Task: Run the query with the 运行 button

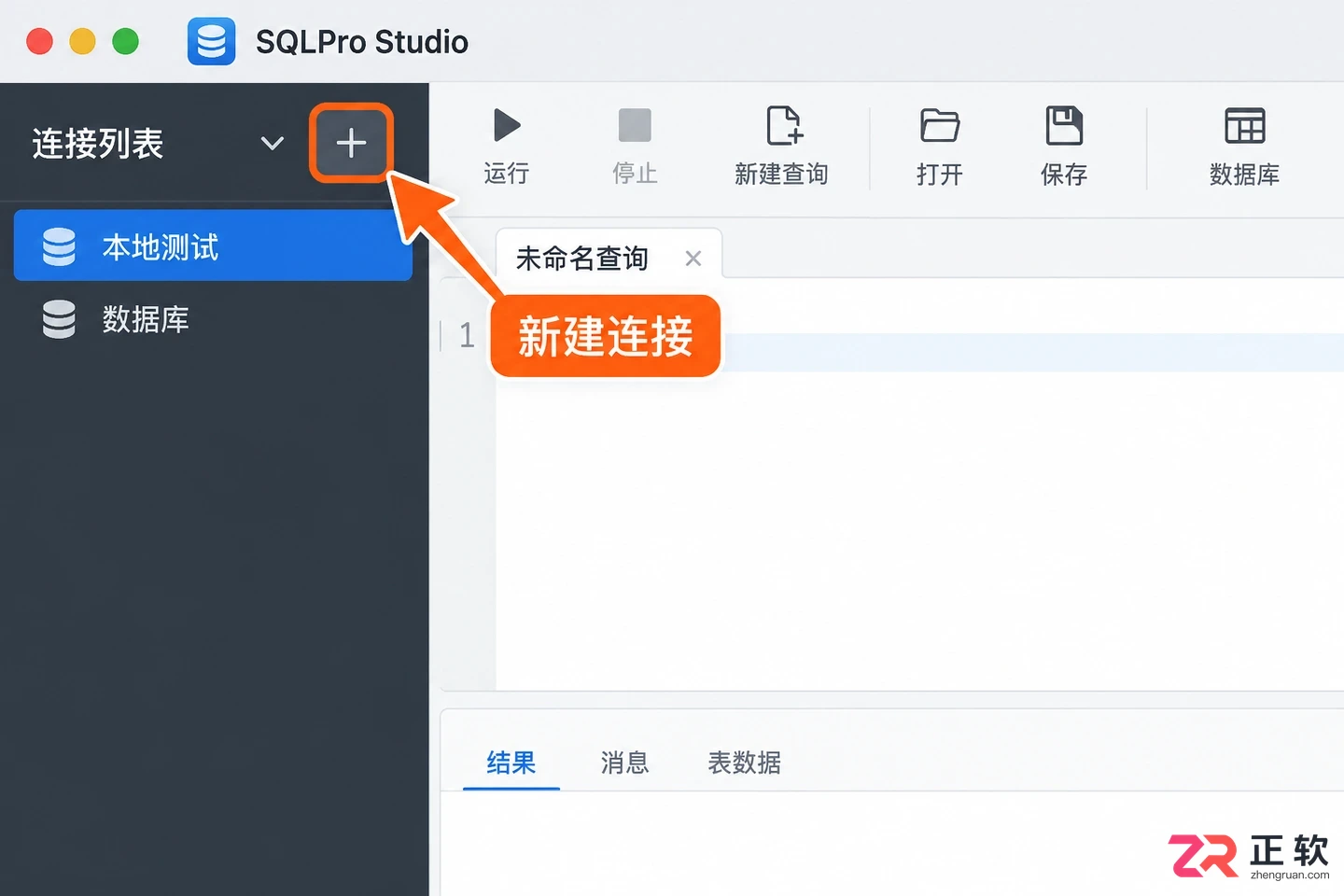Action: pos(507,147)
